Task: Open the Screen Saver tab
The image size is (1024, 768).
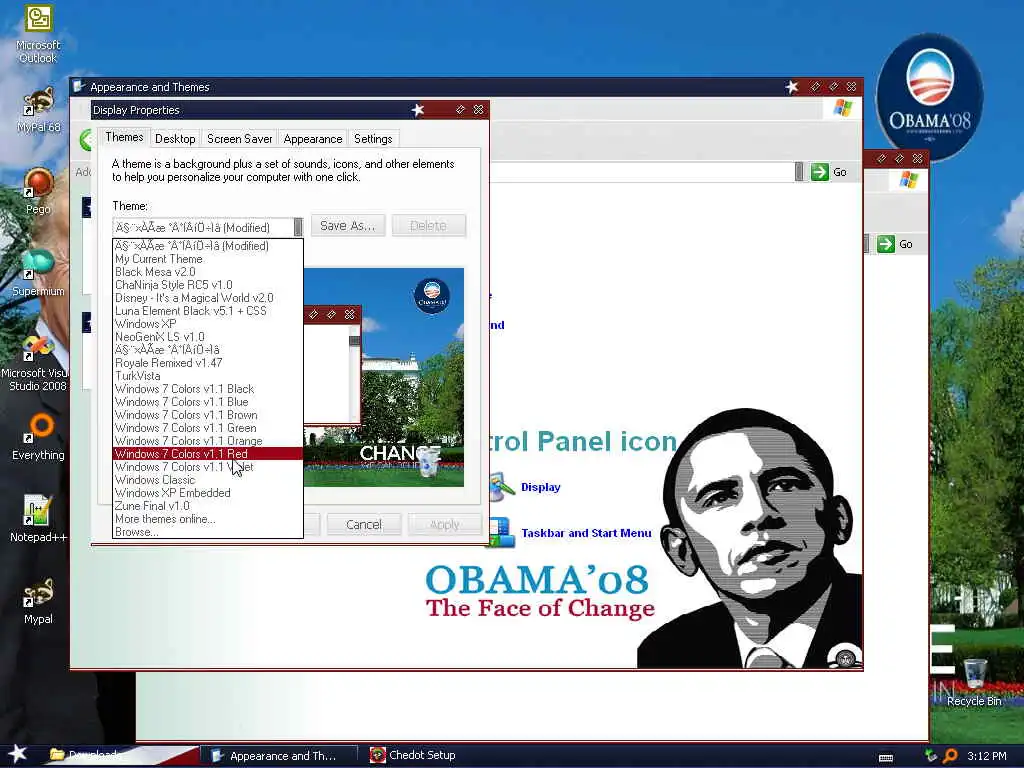Action: [240, 139]
